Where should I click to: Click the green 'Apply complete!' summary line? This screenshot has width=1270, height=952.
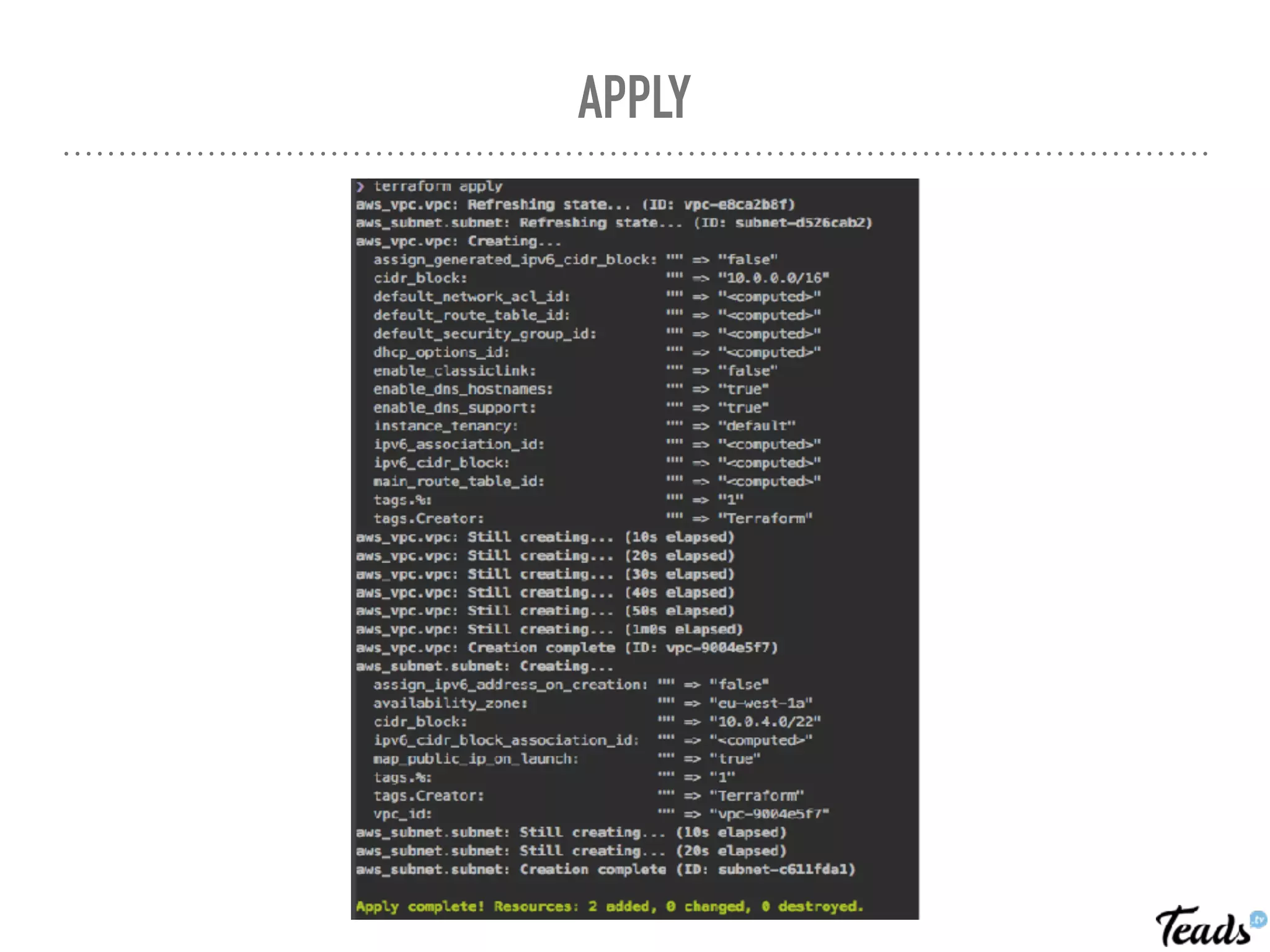click(610, 907)
